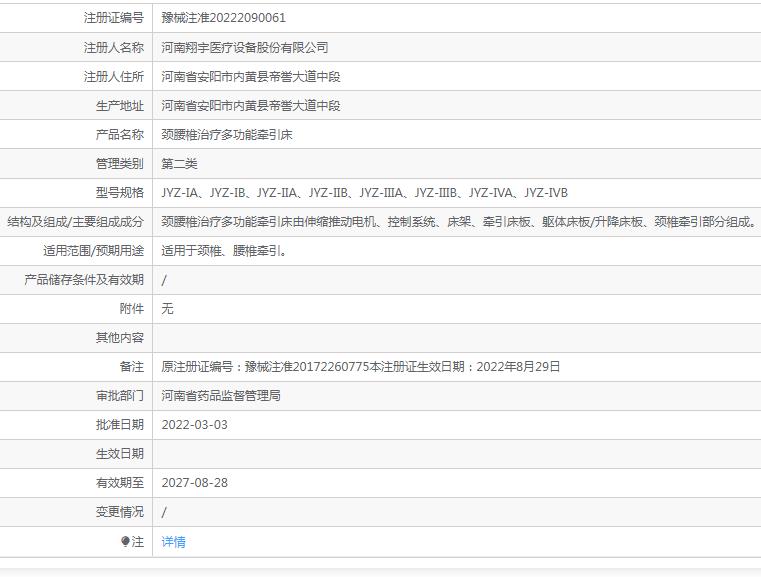The width and height of the screenshot is (761, 577).
Task: Select the model list starting with JYZ-IA
Action: [364, 193]
